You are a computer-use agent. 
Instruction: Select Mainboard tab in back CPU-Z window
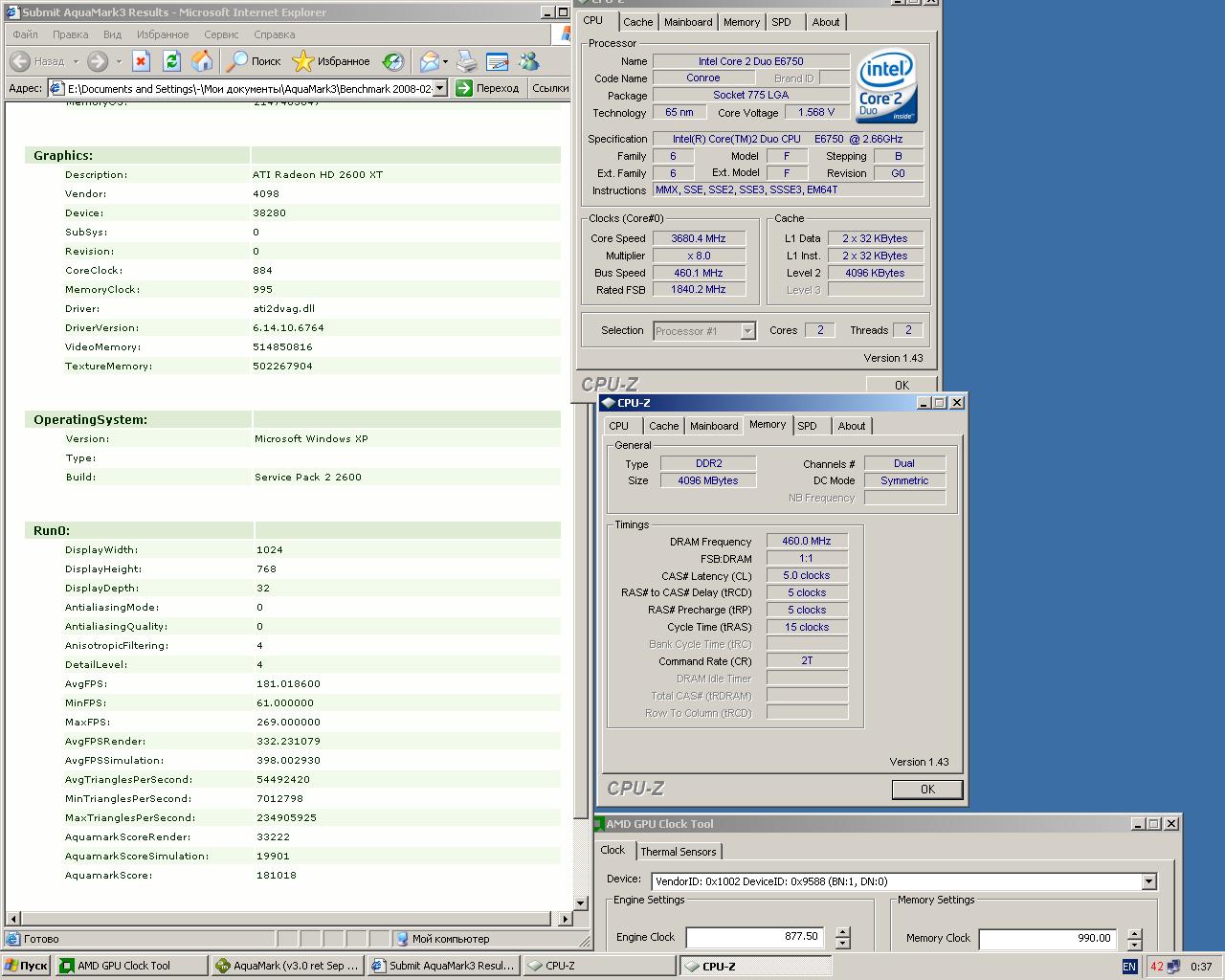688,22
